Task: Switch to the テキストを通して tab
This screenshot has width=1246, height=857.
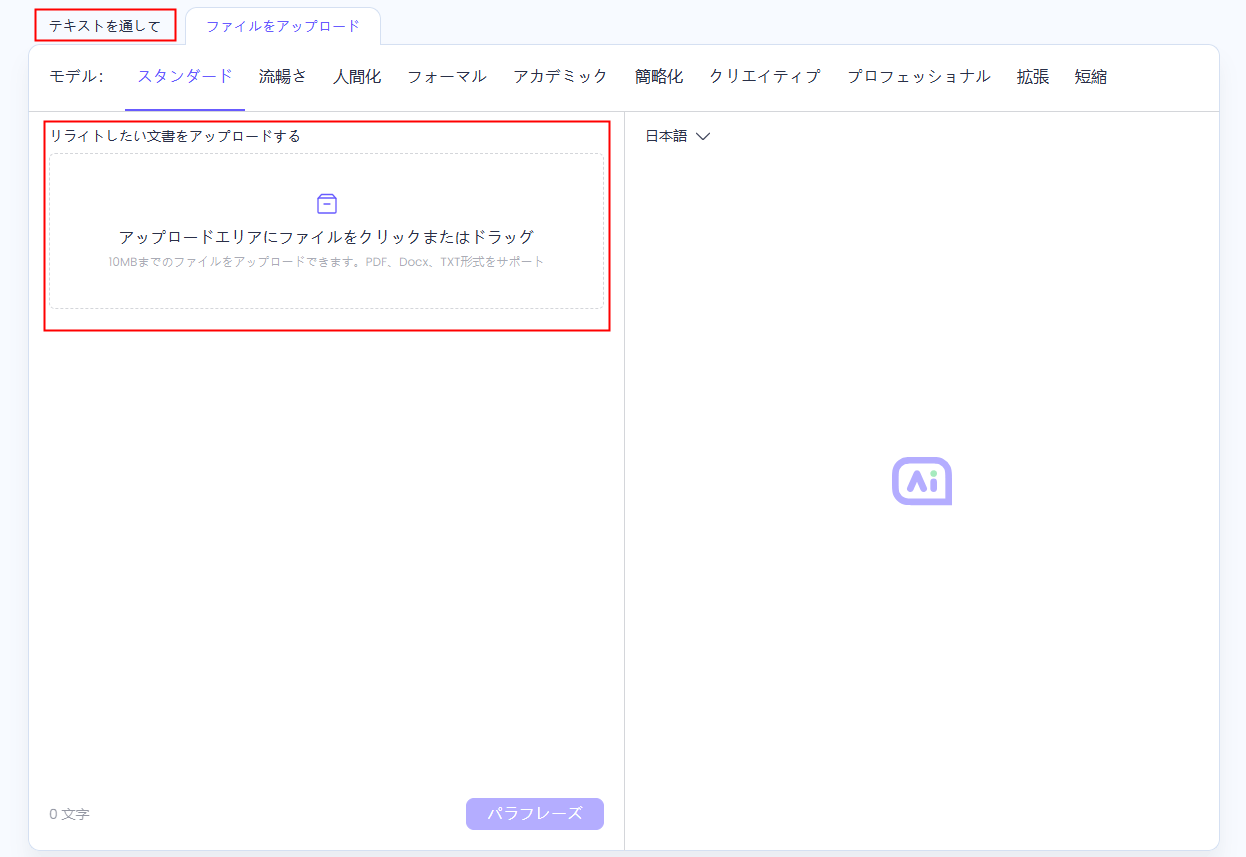Action: [105, 26]
